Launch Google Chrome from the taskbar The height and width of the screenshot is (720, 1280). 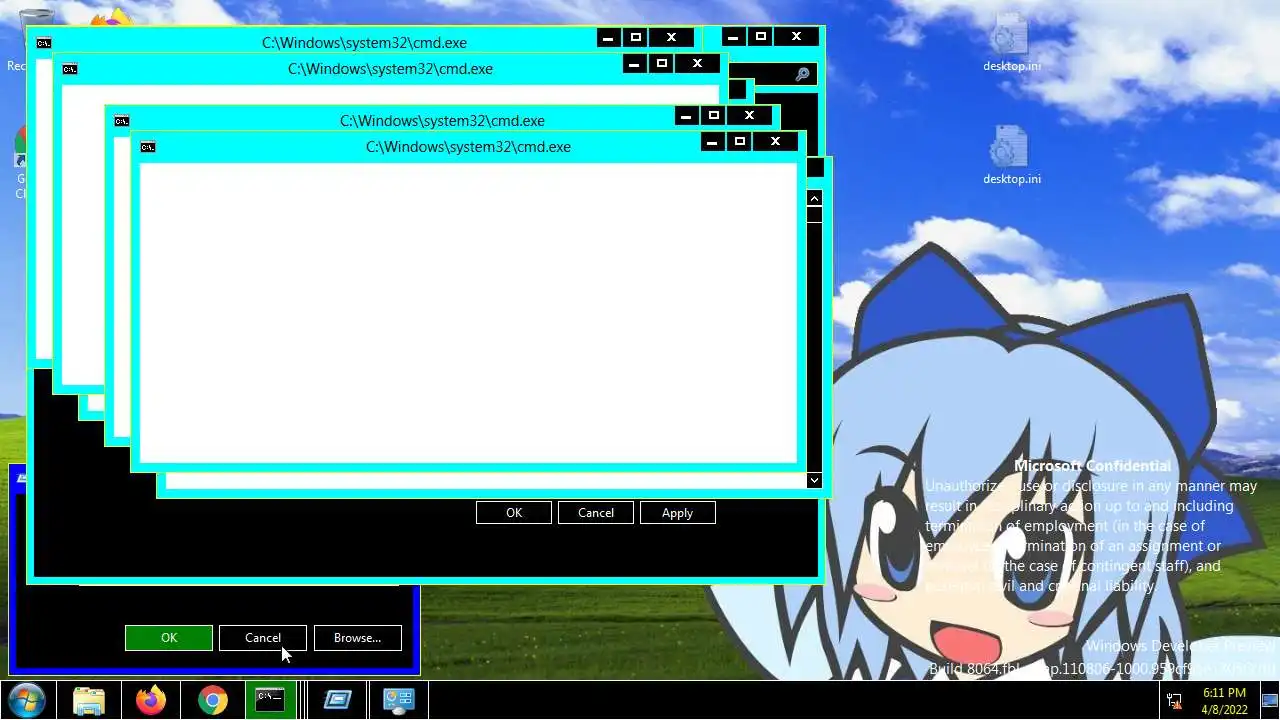(x=212, y=700)
